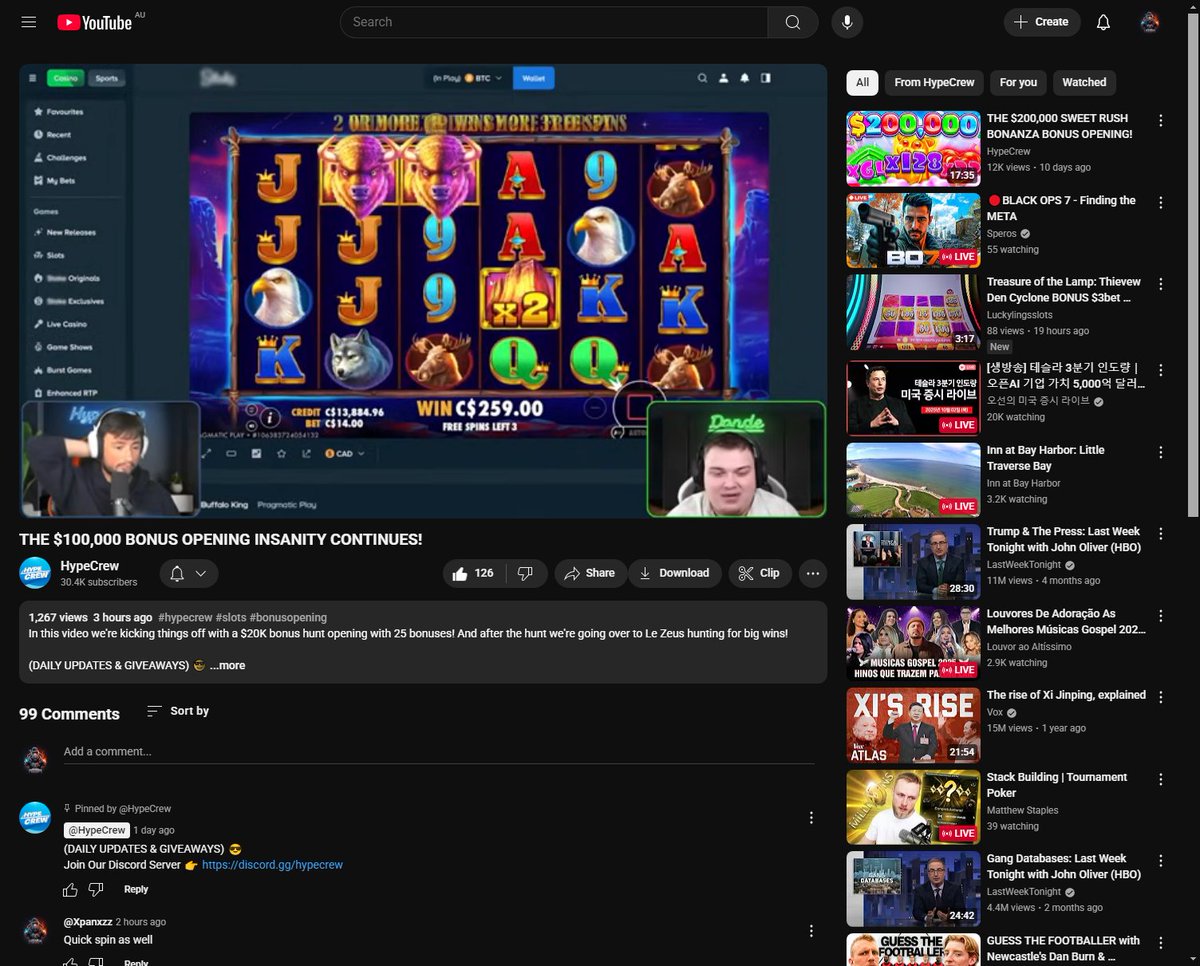Image resolution: width=1200 pixels, height=966 pixels.
Task: Click the #slots hashtag
Action: 231,617
